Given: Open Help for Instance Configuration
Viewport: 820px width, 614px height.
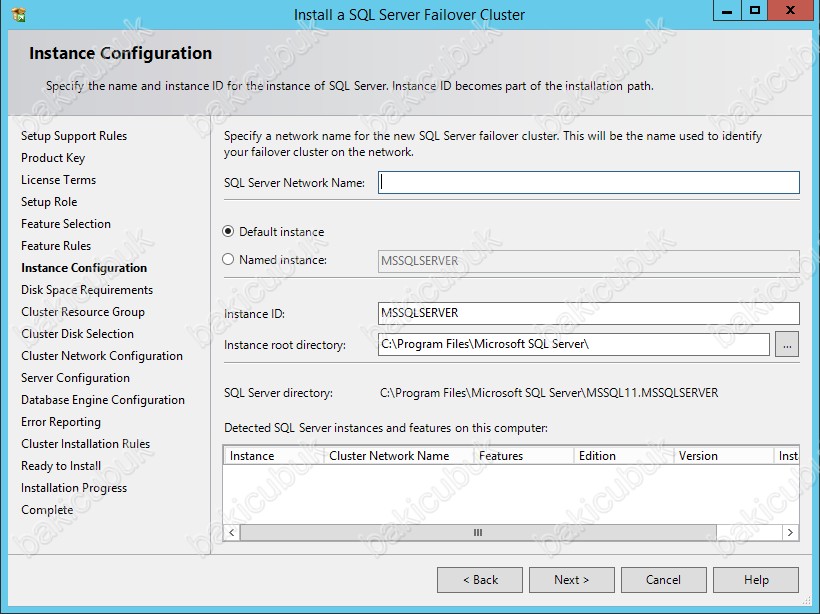Looking at the screenshot, I should (x=756, y=580).
